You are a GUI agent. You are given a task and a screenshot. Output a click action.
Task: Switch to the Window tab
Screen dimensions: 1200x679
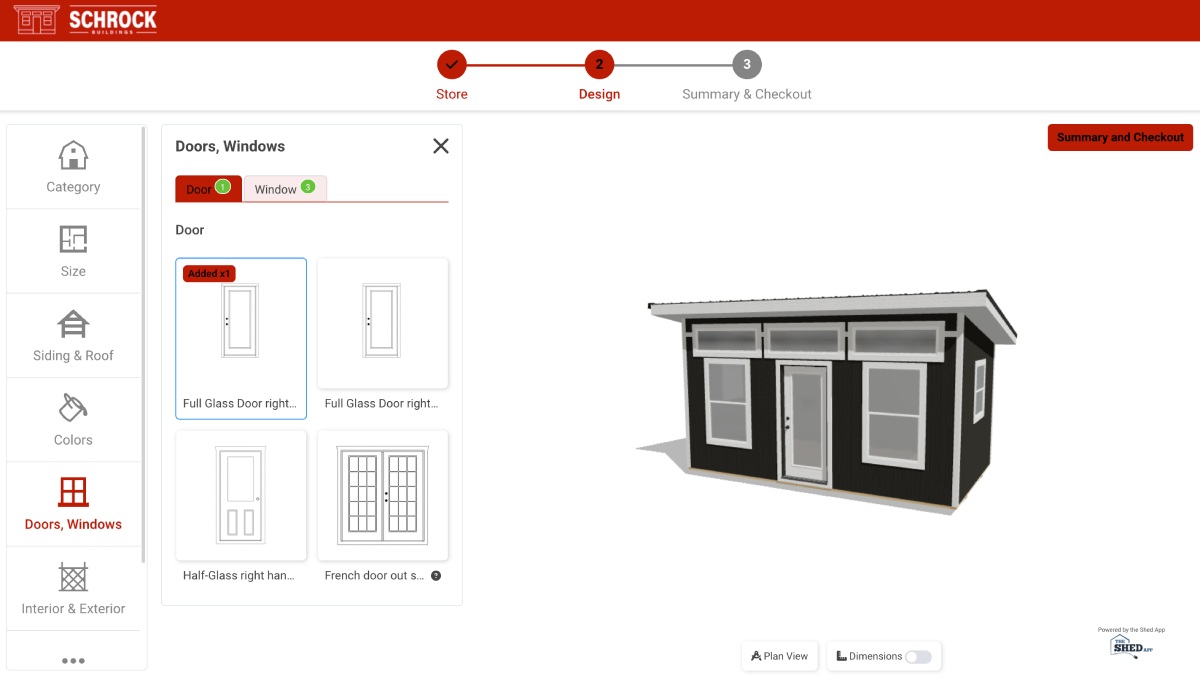tap(284, 189)
